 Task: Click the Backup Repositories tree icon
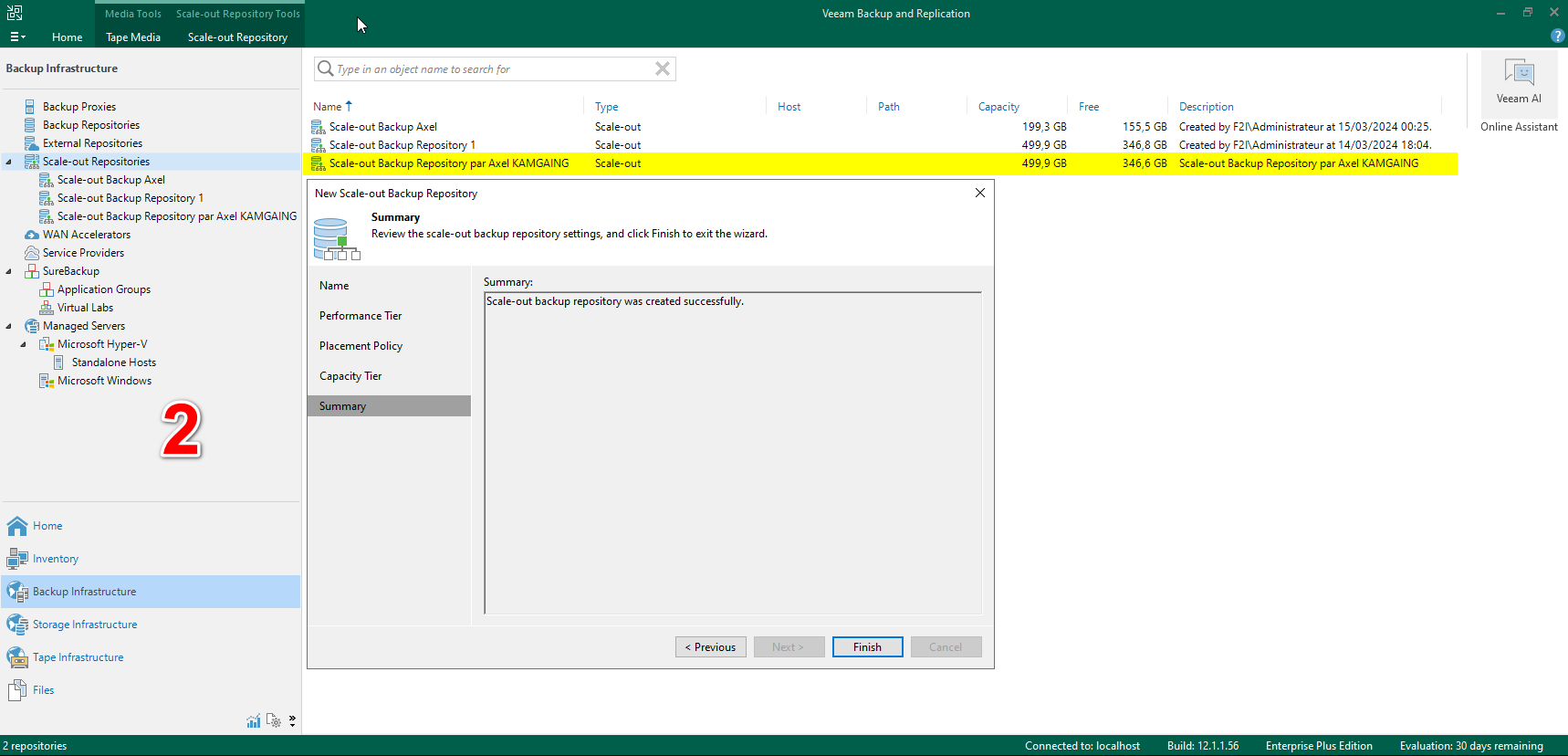pos(30,125)
